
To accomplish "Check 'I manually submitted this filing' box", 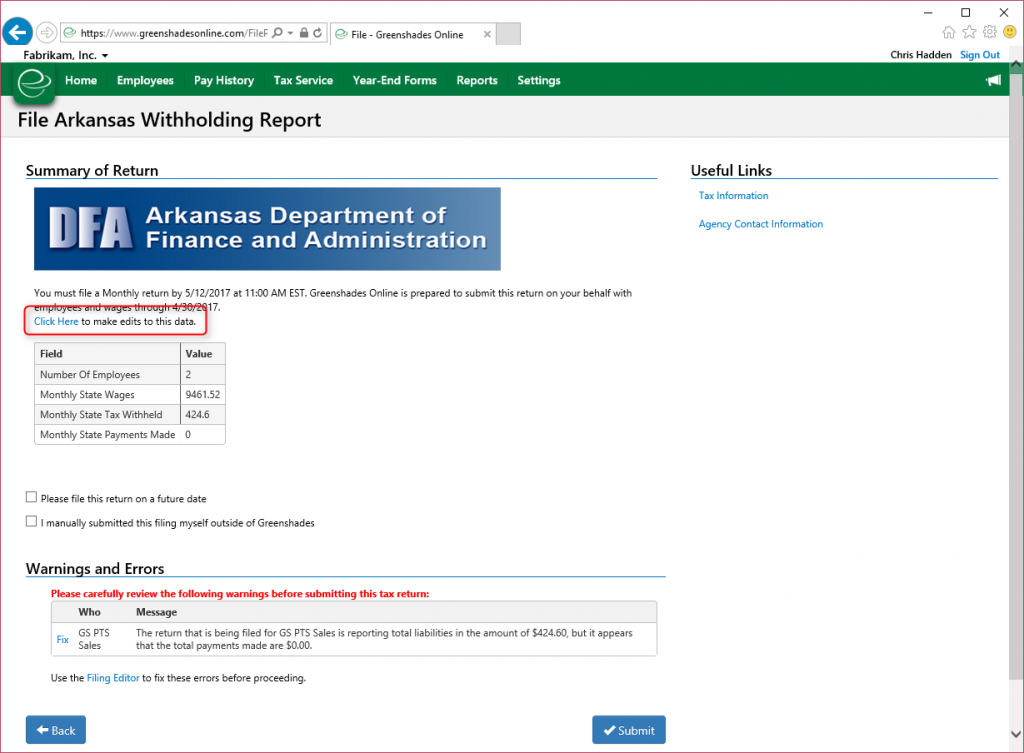I will coord(31,522).
